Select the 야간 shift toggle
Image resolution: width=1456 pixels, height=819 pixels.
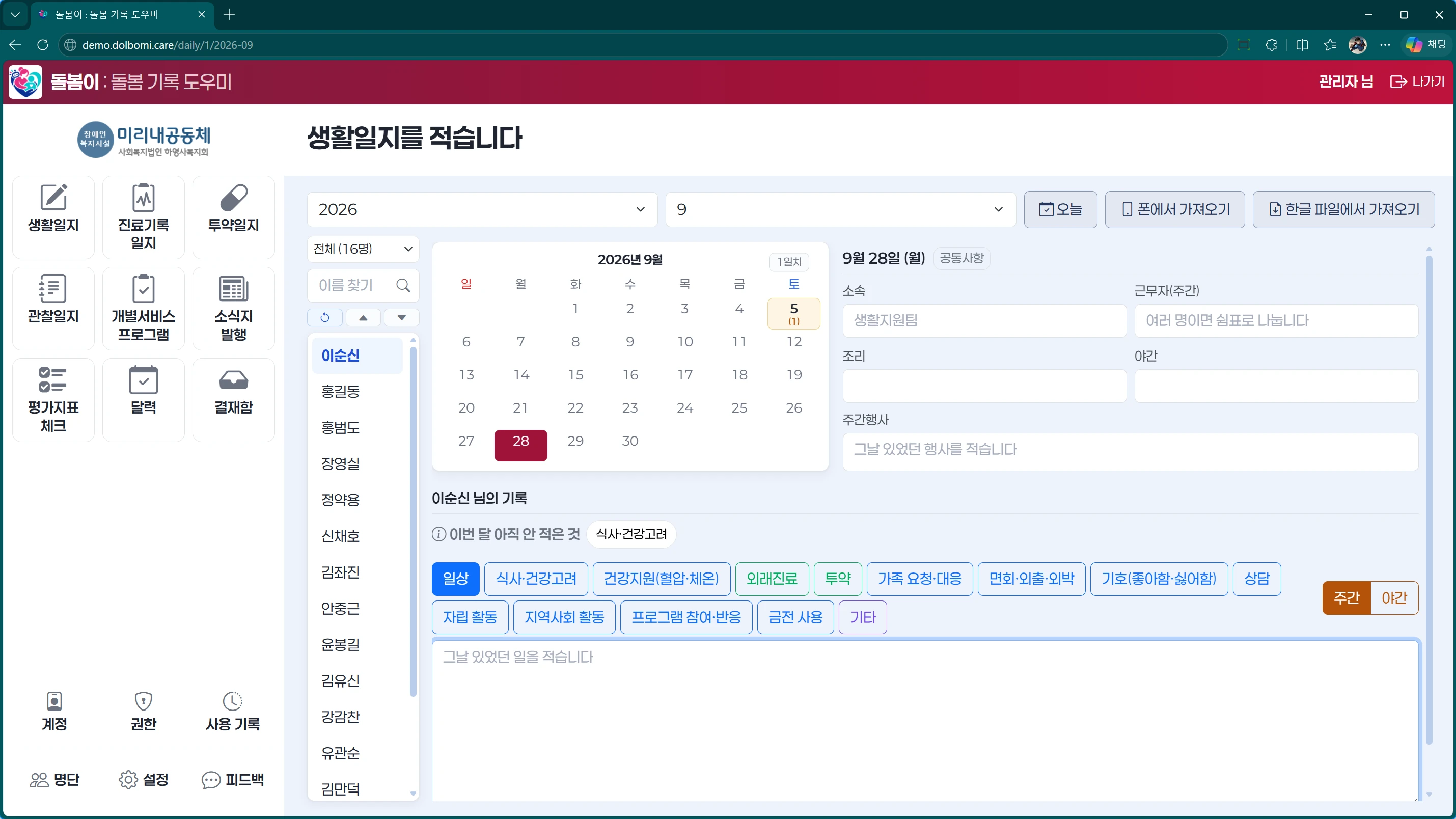(1394, 598)
